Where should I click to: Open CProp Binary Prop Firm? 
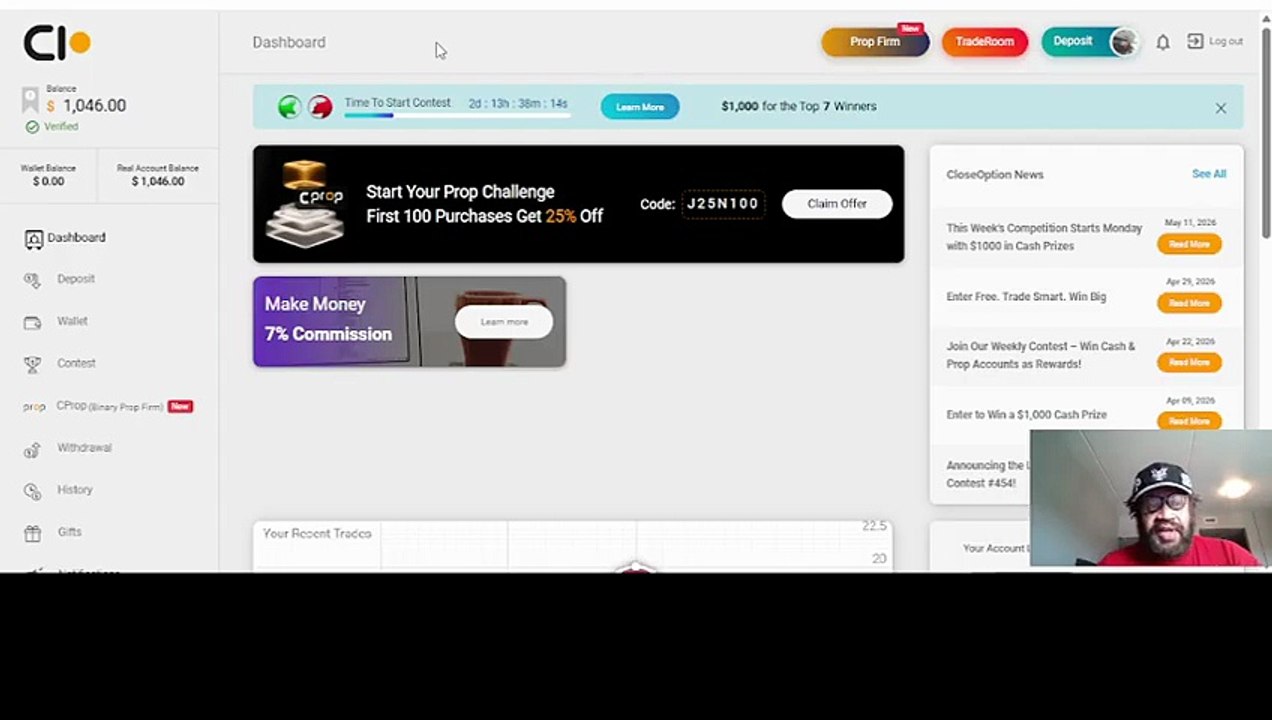point(109,406)
